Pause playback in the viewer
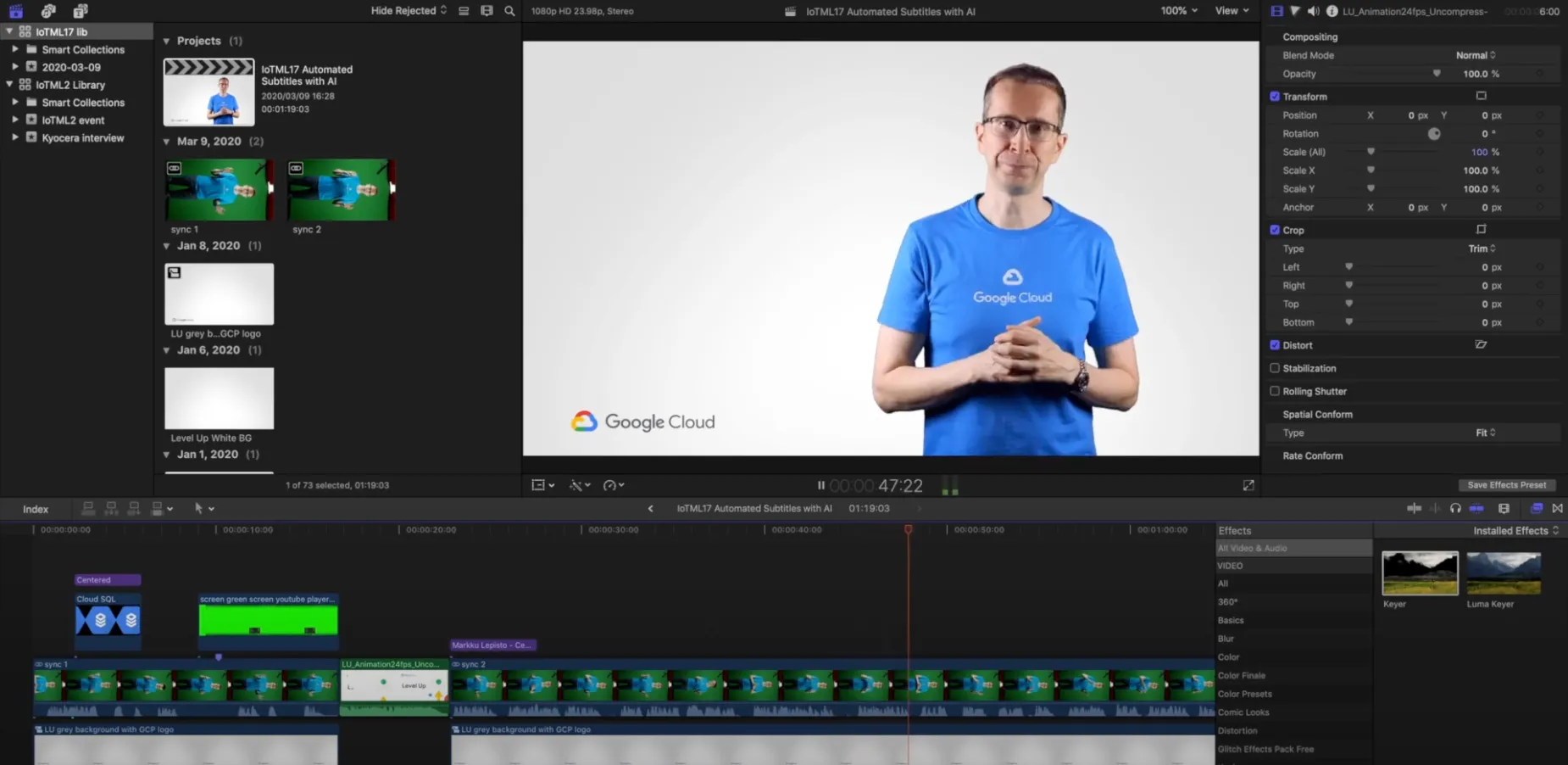This screenshot has width=1568, height=765. click(x=820, y=485)
